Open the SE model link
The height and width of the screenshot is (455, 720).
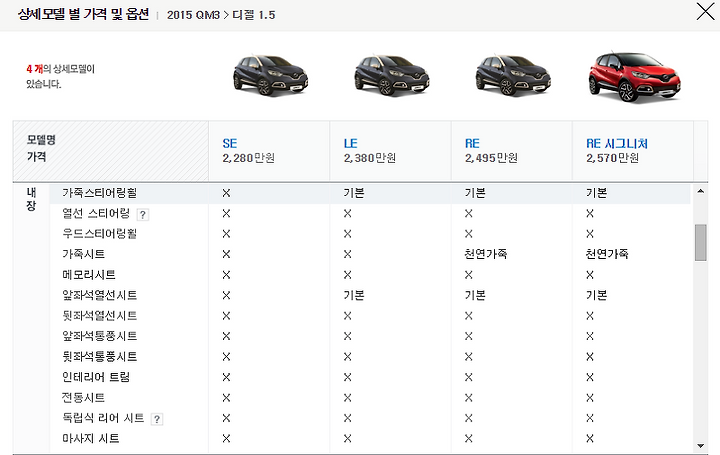point(230,143)
